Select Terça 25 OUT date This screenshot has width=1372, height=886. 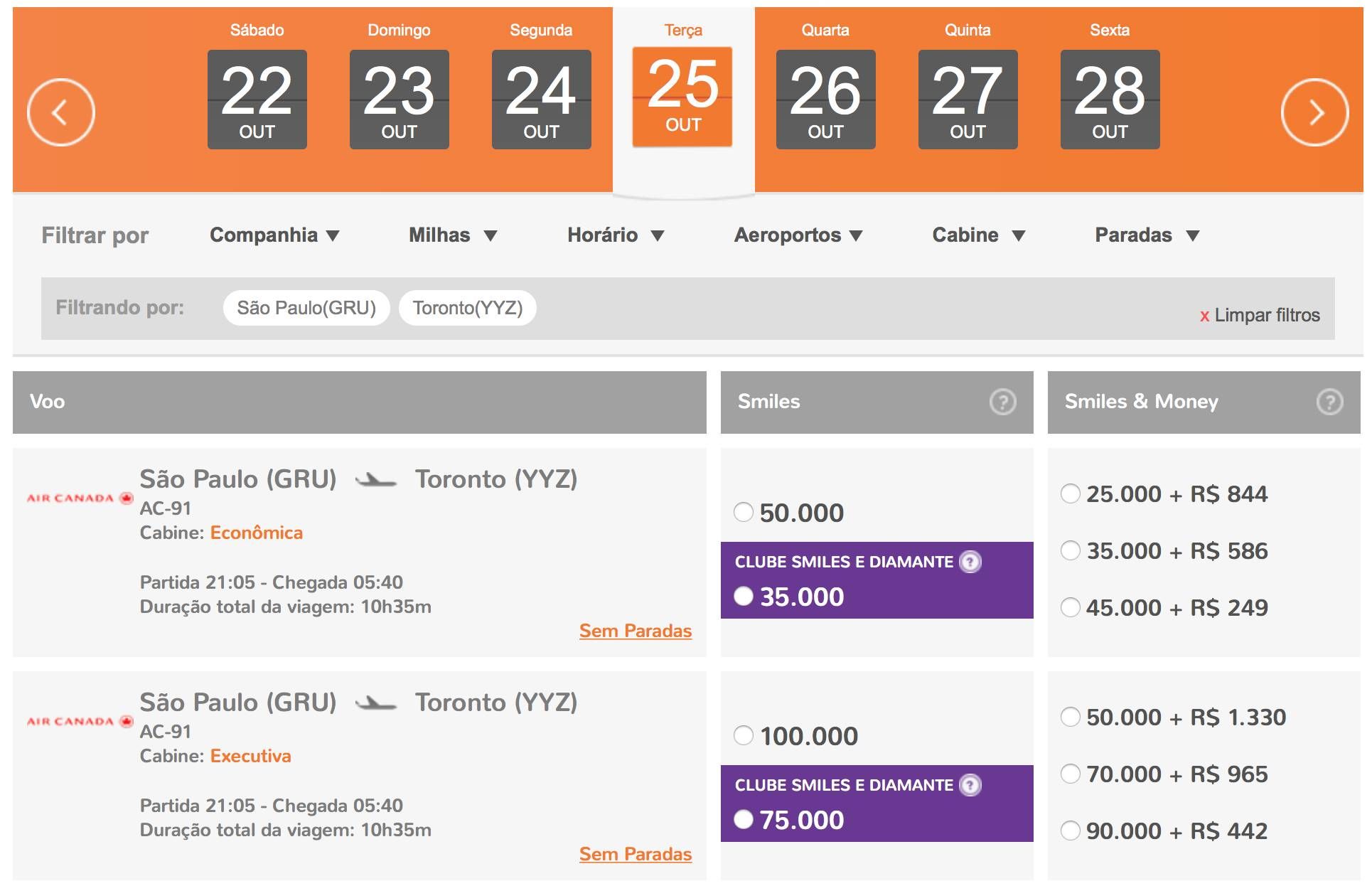tap(682, 97)
